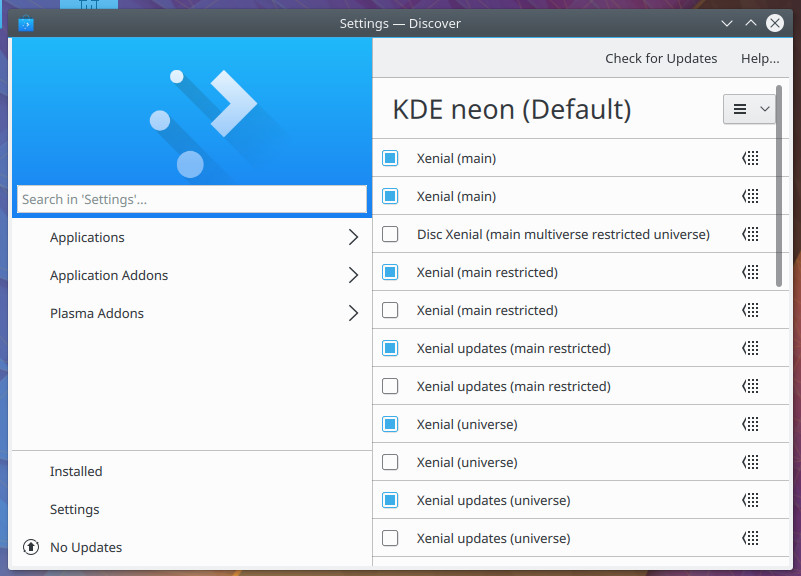Click drag handle of unchecked Xenial (universe) row
Viewport: 801px width, 576px height.
pos(750,462)
